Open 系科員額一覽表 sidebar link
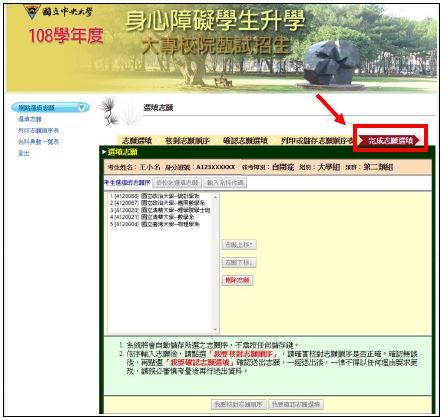 point(38,142)
